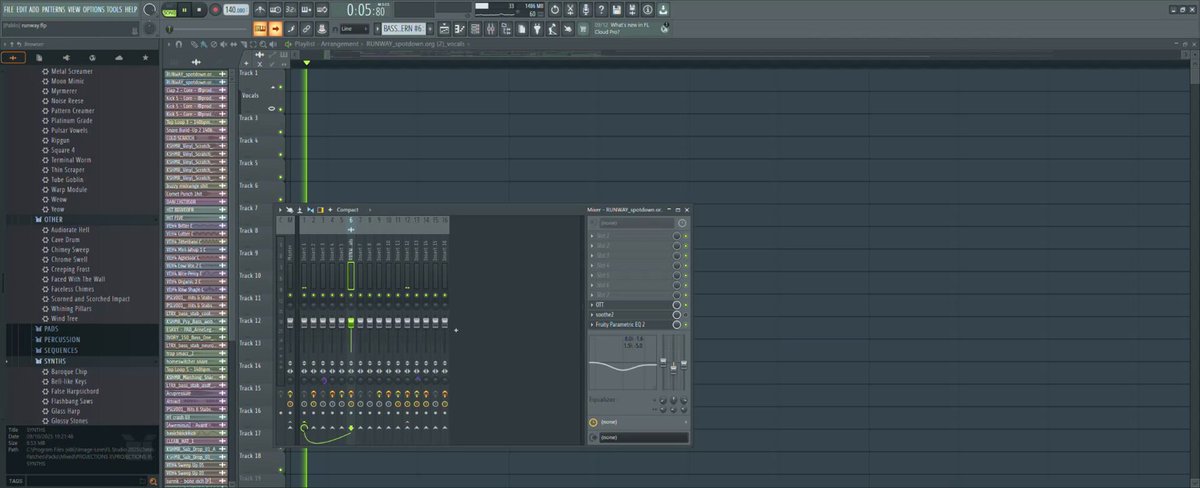Open the What's new in FL Cloud news
The image size is (1200, 488).
click(630, 28)
